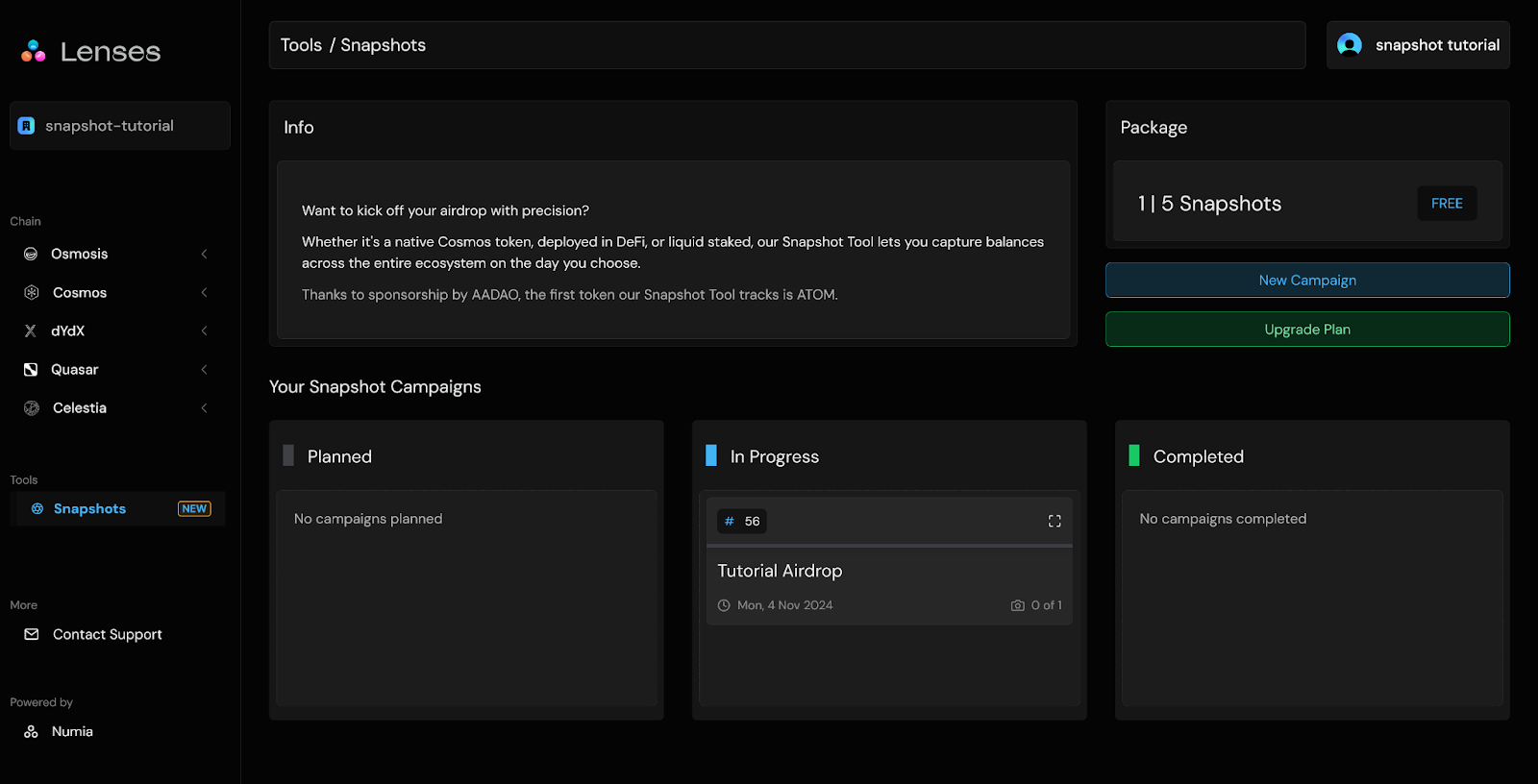This screenshot has height=784, width=1538.
Task: Click the 'Your Snapshot Campaigns' heading
Action: pos(375,386)
